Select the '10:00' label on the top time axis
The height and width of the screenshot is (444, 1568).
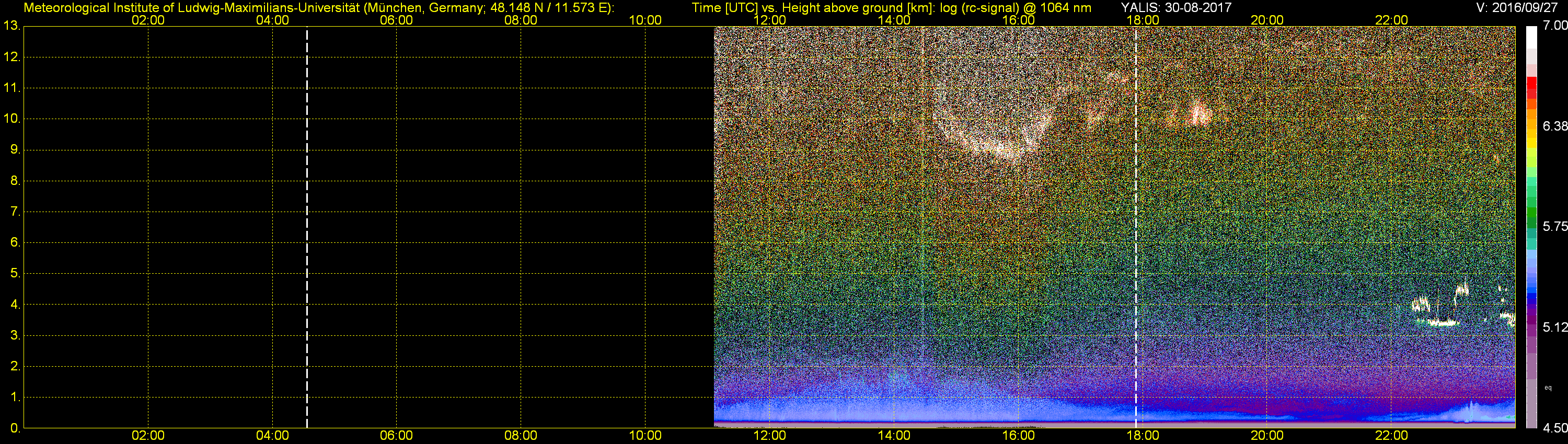(x=645, y=20)
